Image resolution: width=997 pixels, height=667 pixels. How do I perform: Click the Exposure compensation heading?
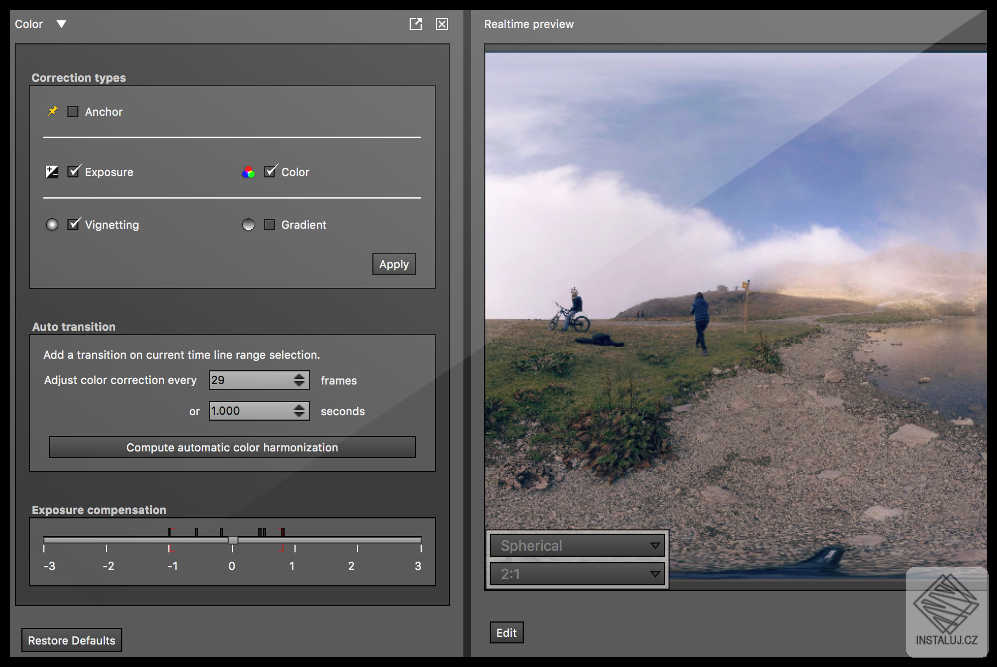[99, 510]
